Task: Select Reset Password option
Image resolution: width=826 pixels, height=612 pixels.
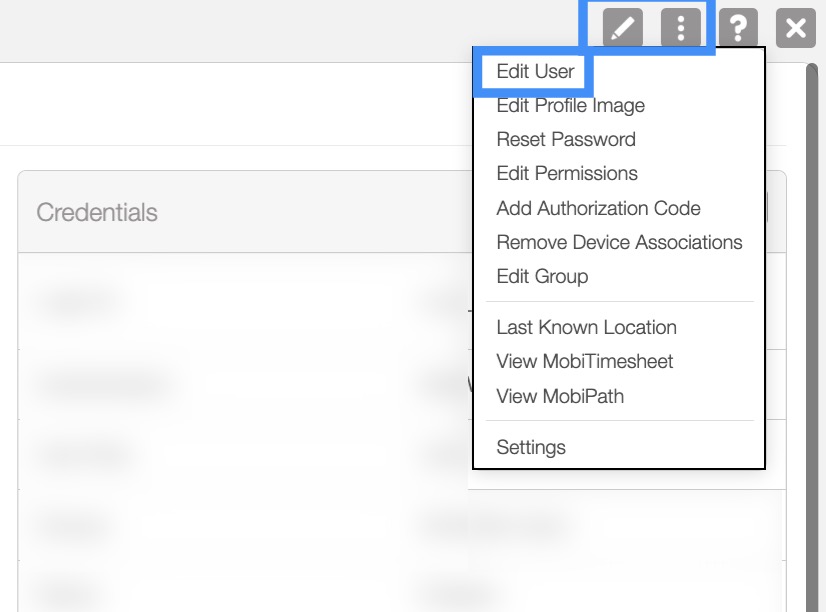Action: point(565,140)
